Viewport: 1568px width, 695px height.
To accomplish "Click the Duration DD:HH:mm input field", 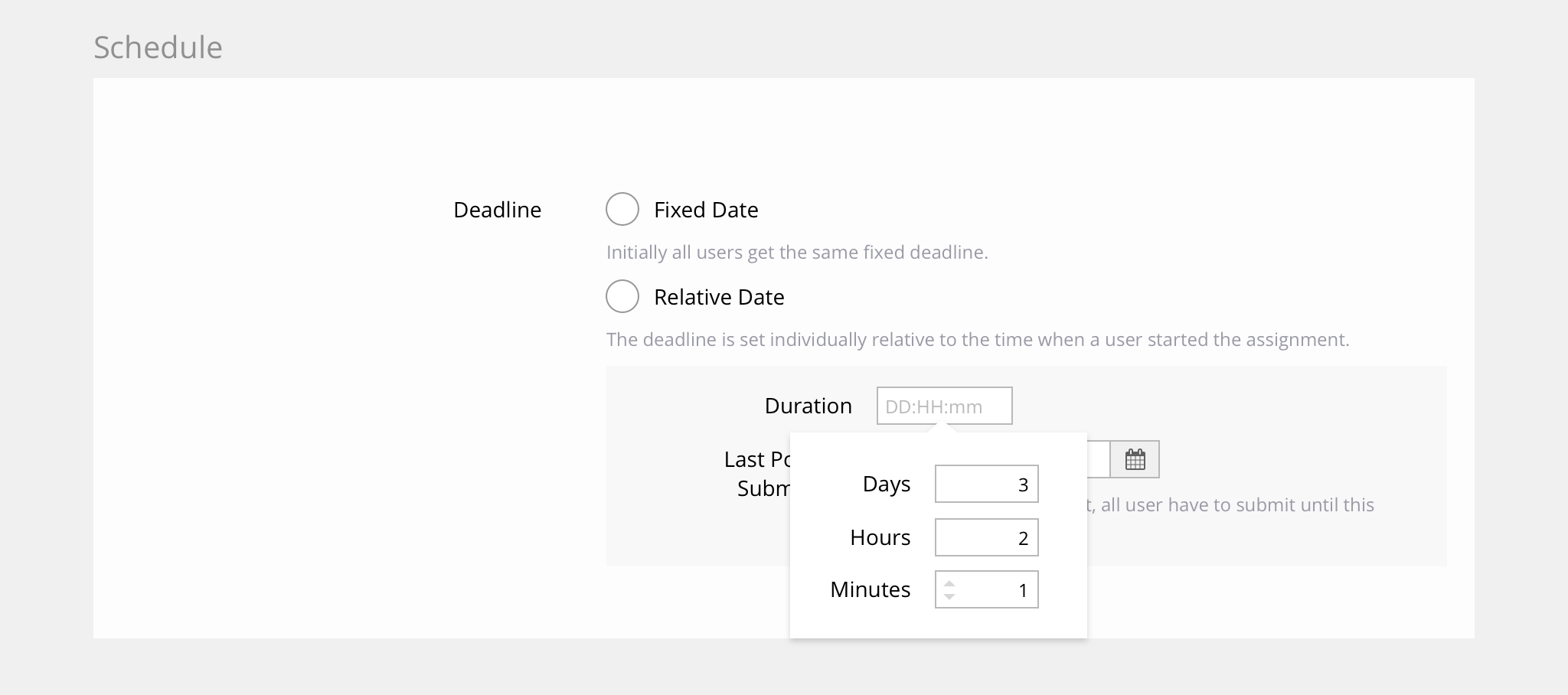I will (x=944, y=406).
